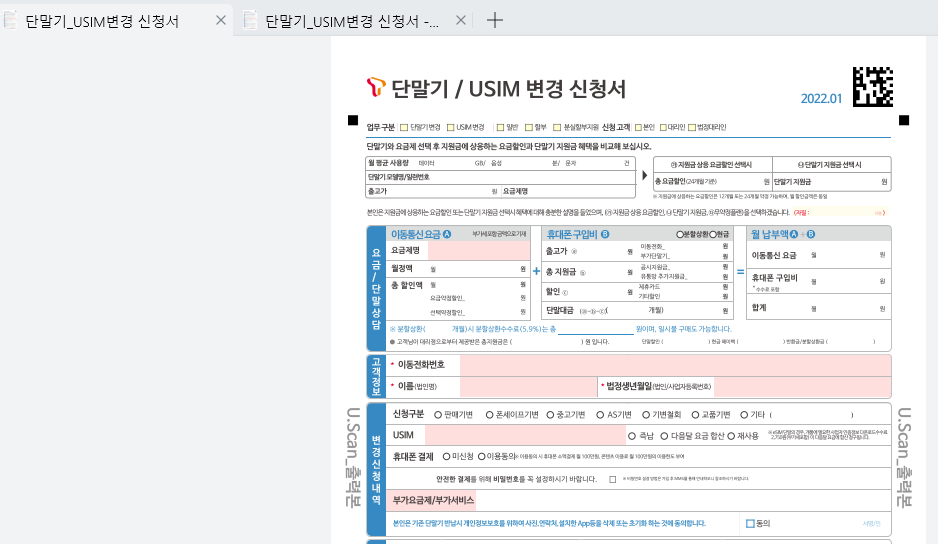Click the QR code at top right
This screenshot has width=938, height=544.
[873, 87]
